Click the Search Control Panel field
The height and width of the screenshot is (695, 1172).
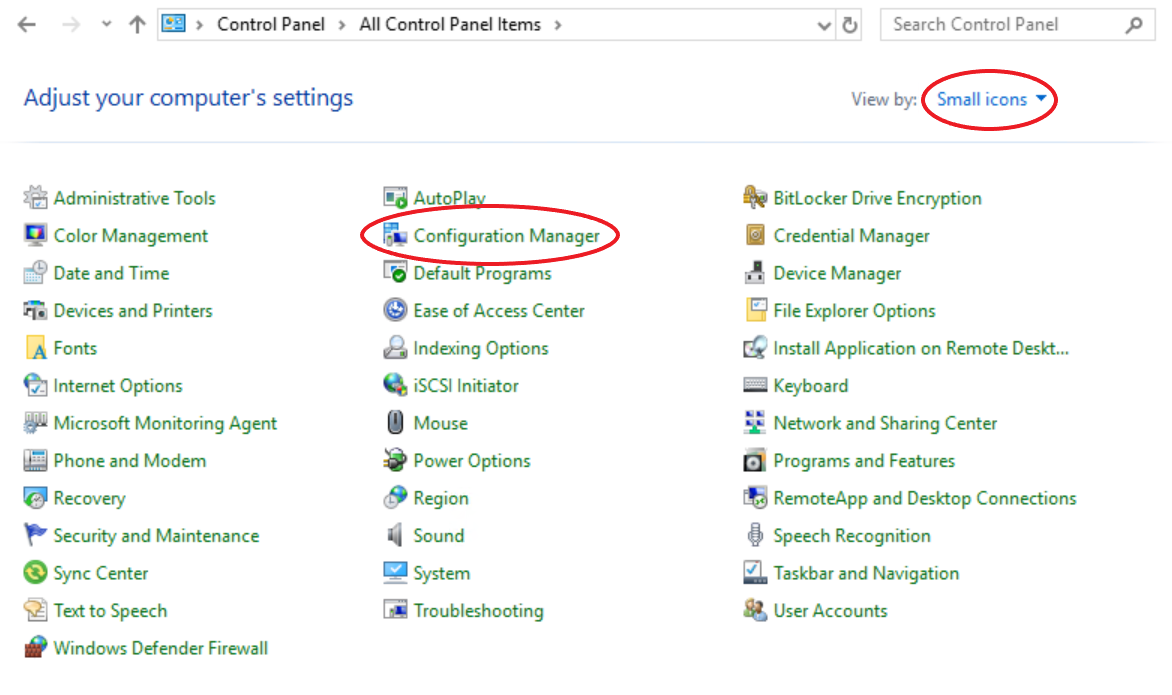click(x=1017, y=25)
